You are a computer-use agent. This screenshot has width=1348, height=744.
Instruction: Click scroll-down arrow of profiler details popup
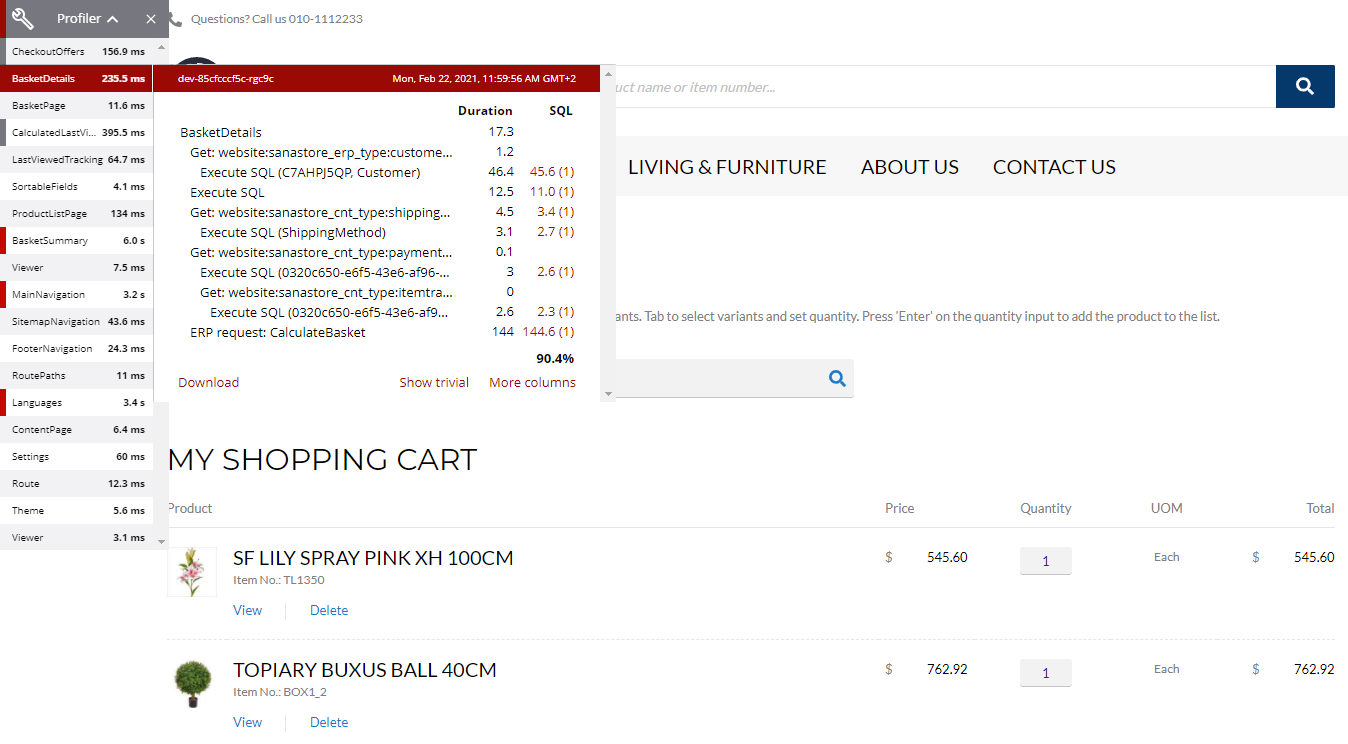click(x=608, y=395)
